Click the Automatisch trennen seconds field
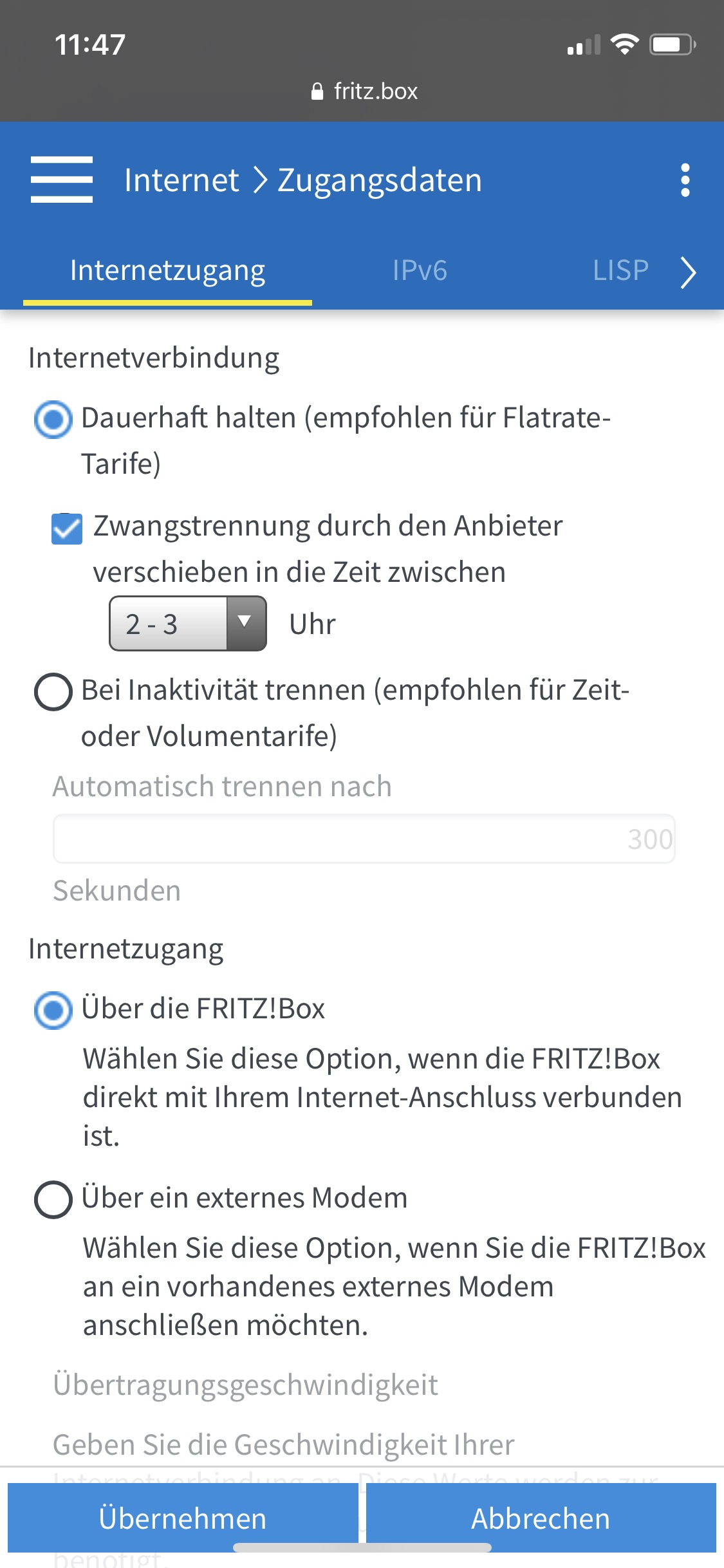The image size is (724, 1568). (364, 839)
